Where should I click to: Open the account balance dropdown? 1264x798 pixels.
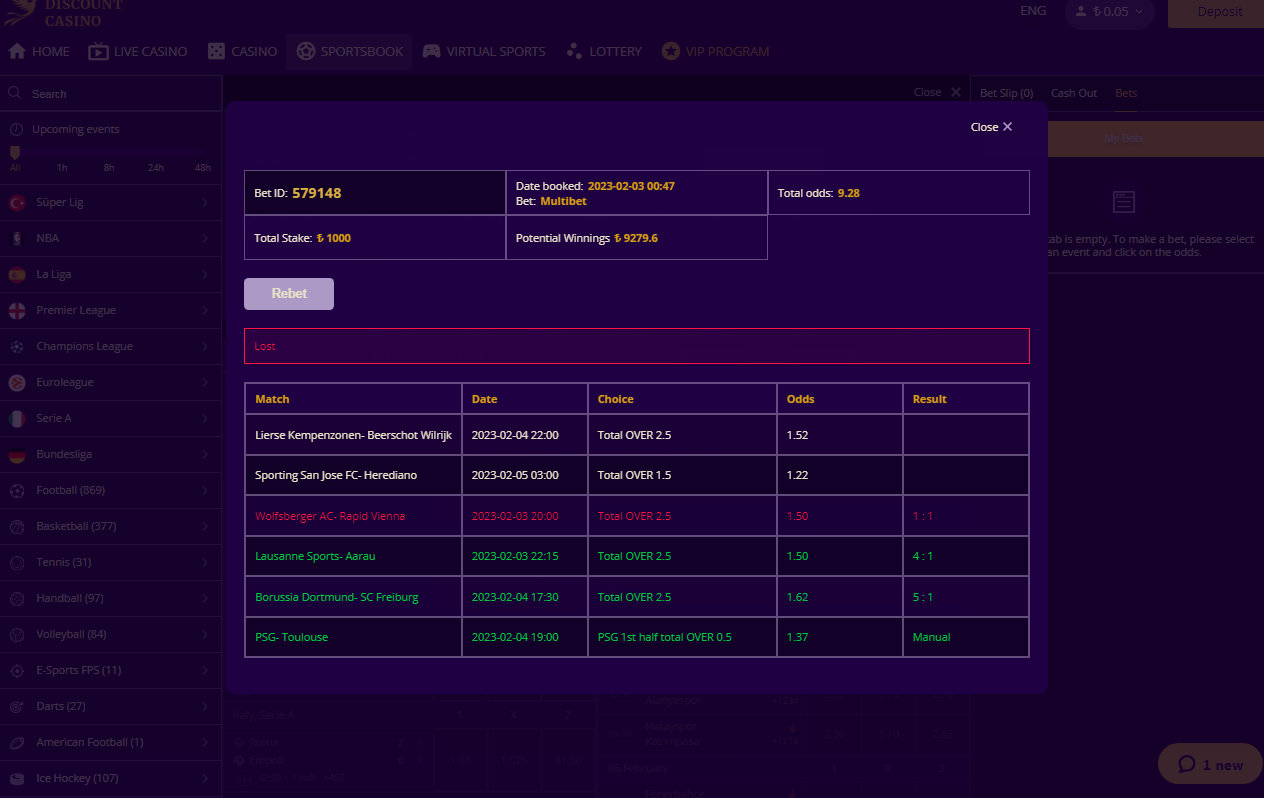click(x=1110, y=12)
